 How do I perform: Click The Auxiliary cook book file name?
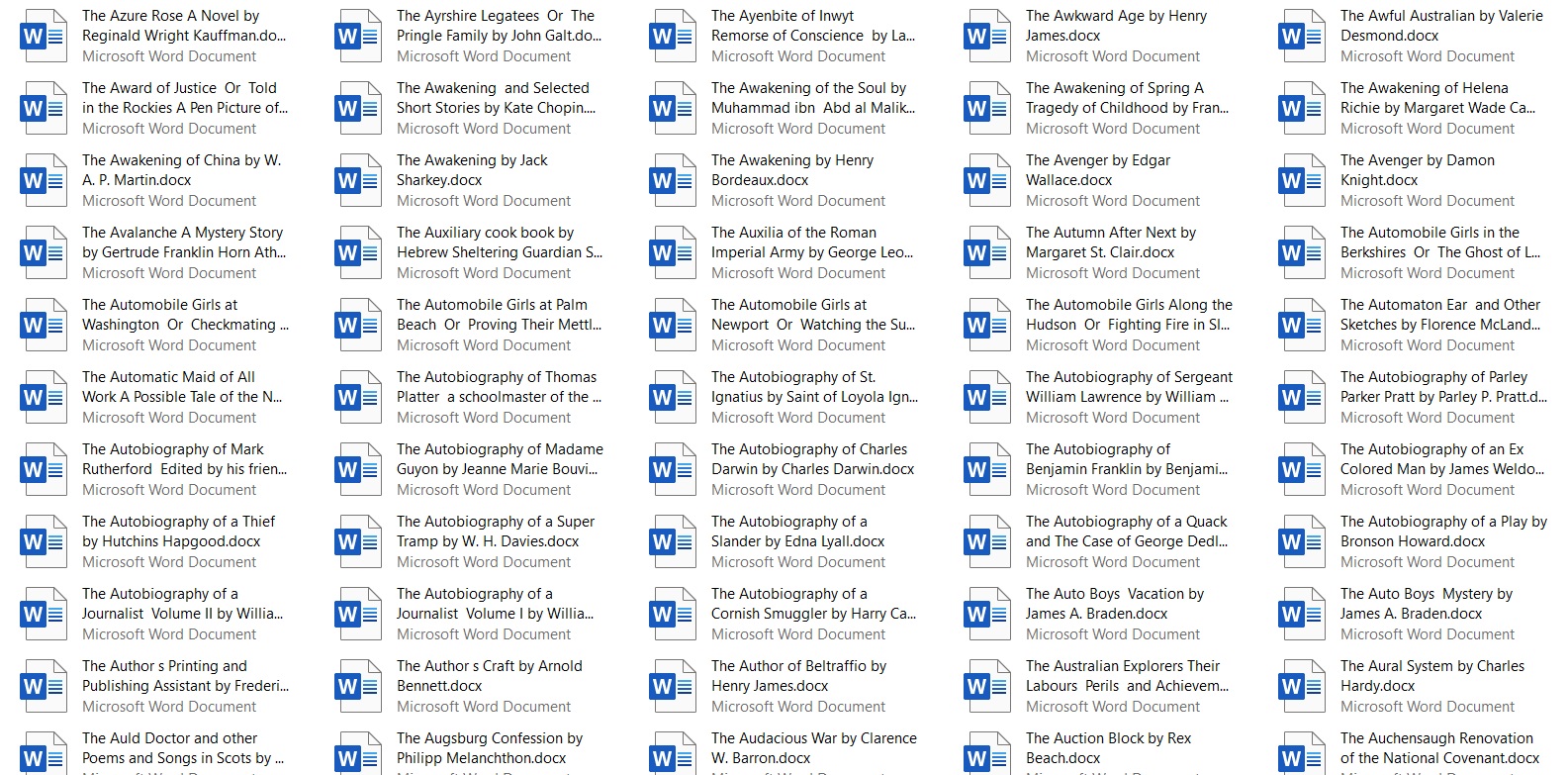point(500,242)
